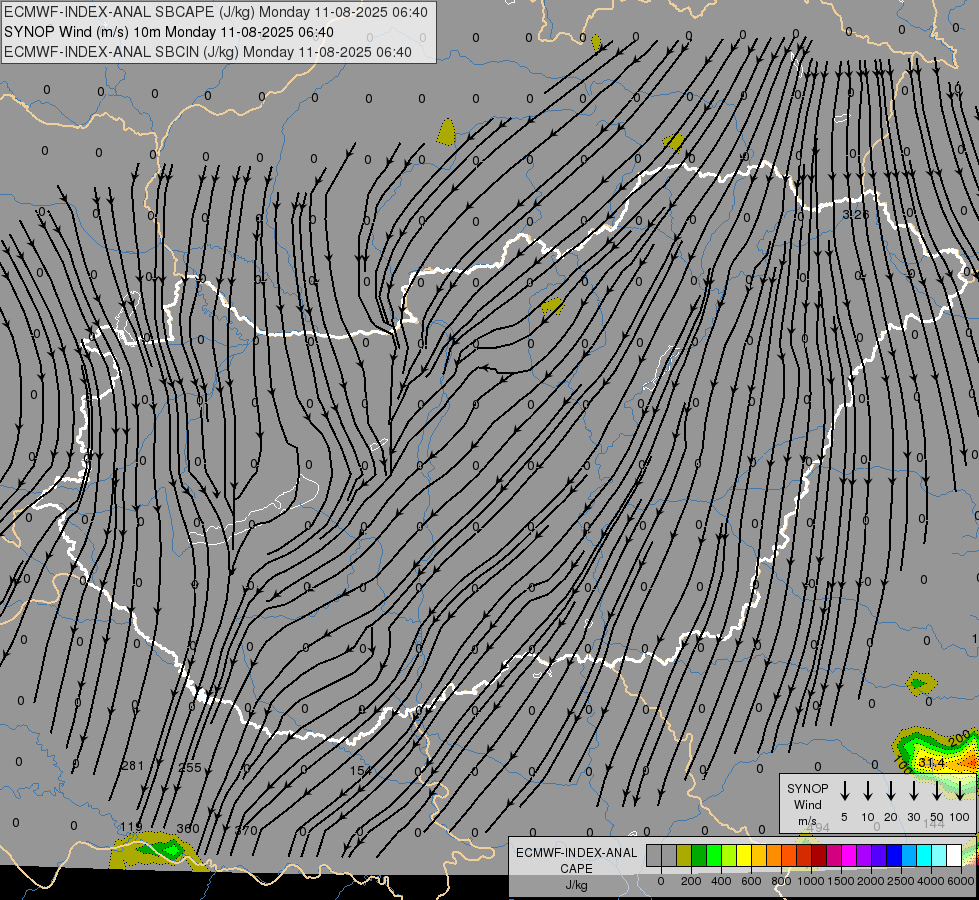
Task: Pick the white CAPE legend swatch
Action: [x=955, y=855]
